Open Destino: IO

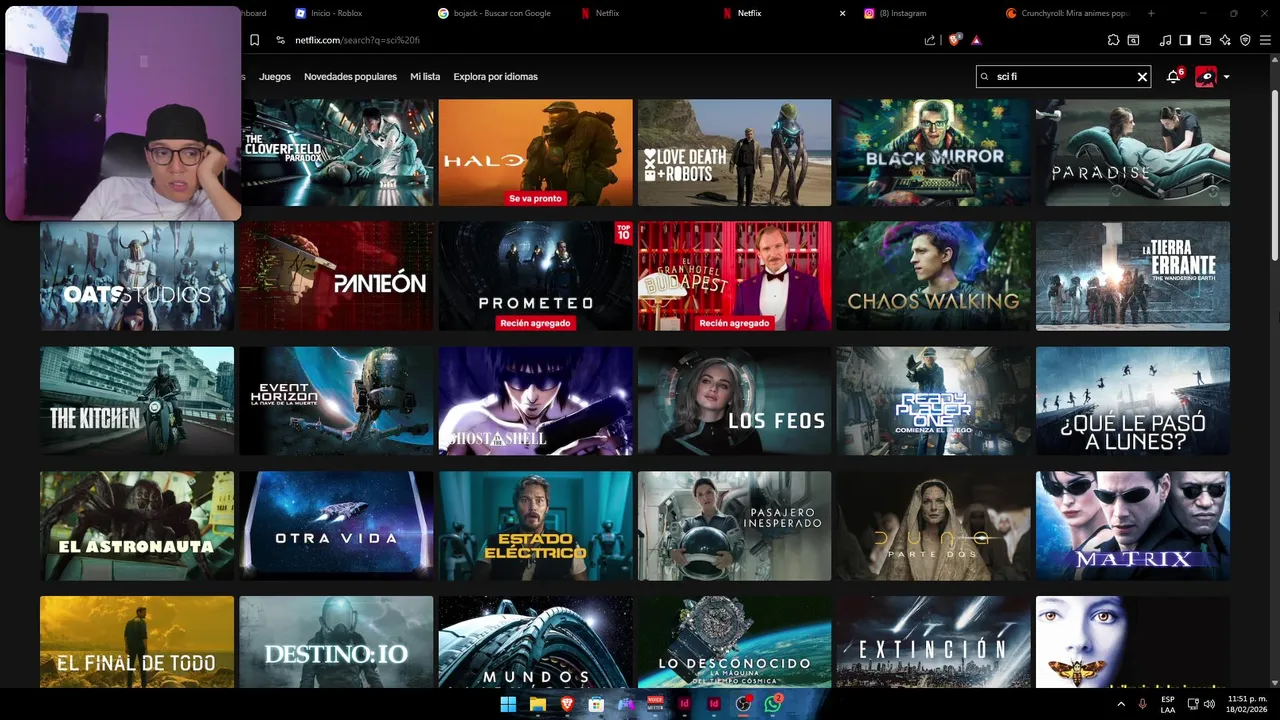tap(337, 642)
